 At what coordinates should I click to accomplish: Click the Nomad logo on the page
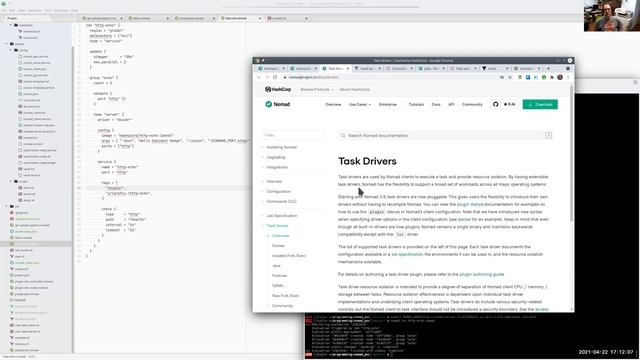click(278, 104)
